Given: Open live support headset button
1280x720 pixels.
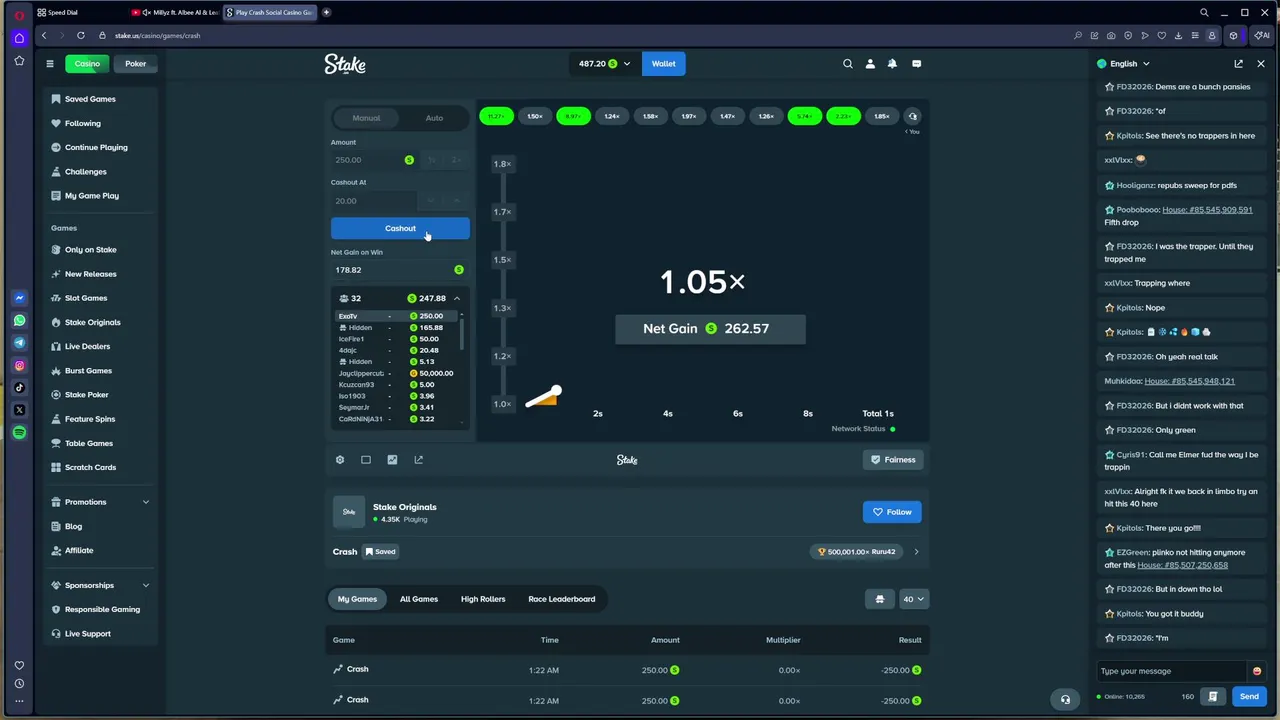Looking at the screenshot, I should (x=1065, y=700).
